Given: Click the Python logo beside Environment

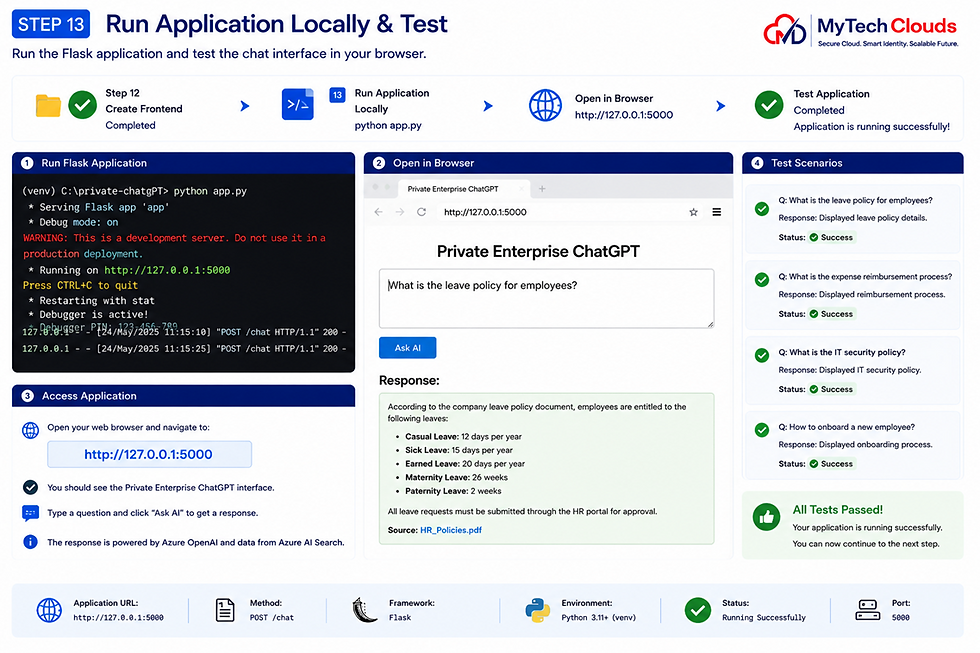Looking at the screenshot, I should click(538, 610).
